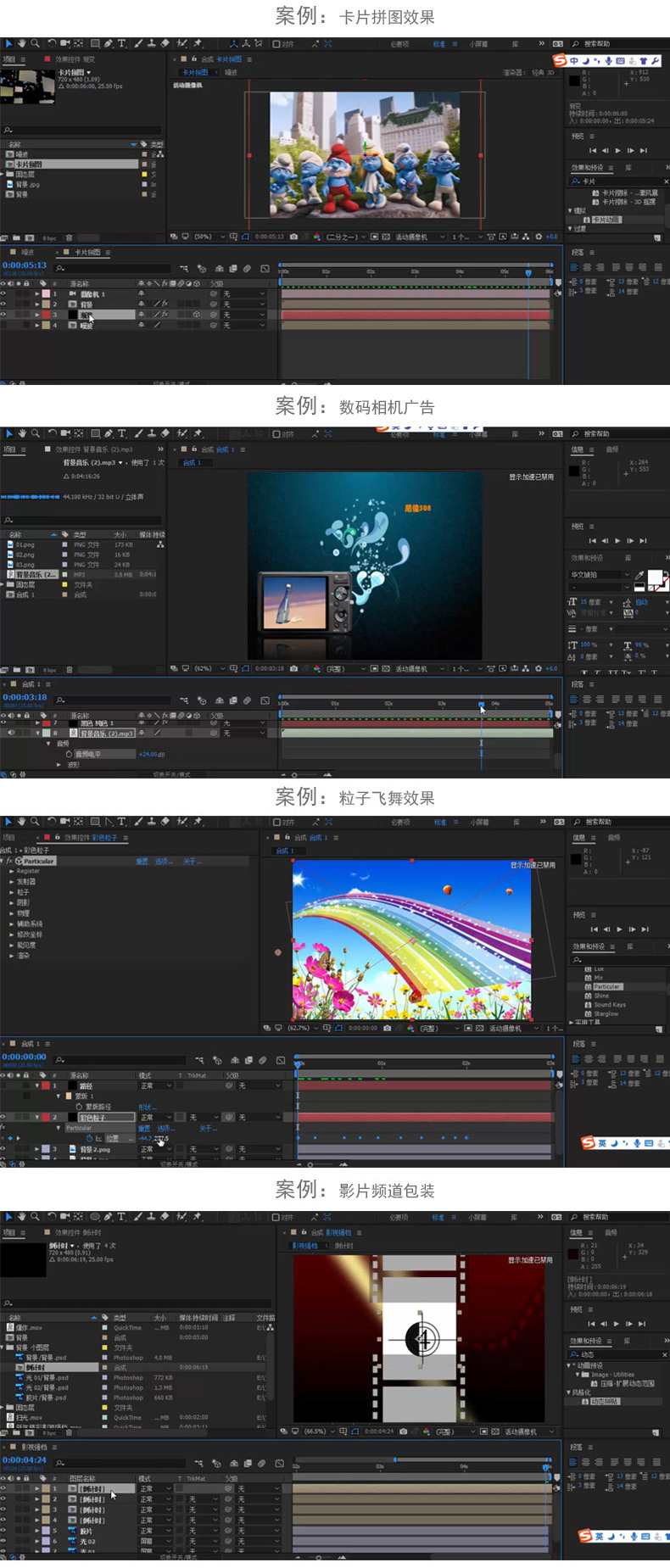Click 关于... for Particular in 粒子飞舞效果 effect controls
Viewport: 670px width, 1568px height.
tap(192, 861)
